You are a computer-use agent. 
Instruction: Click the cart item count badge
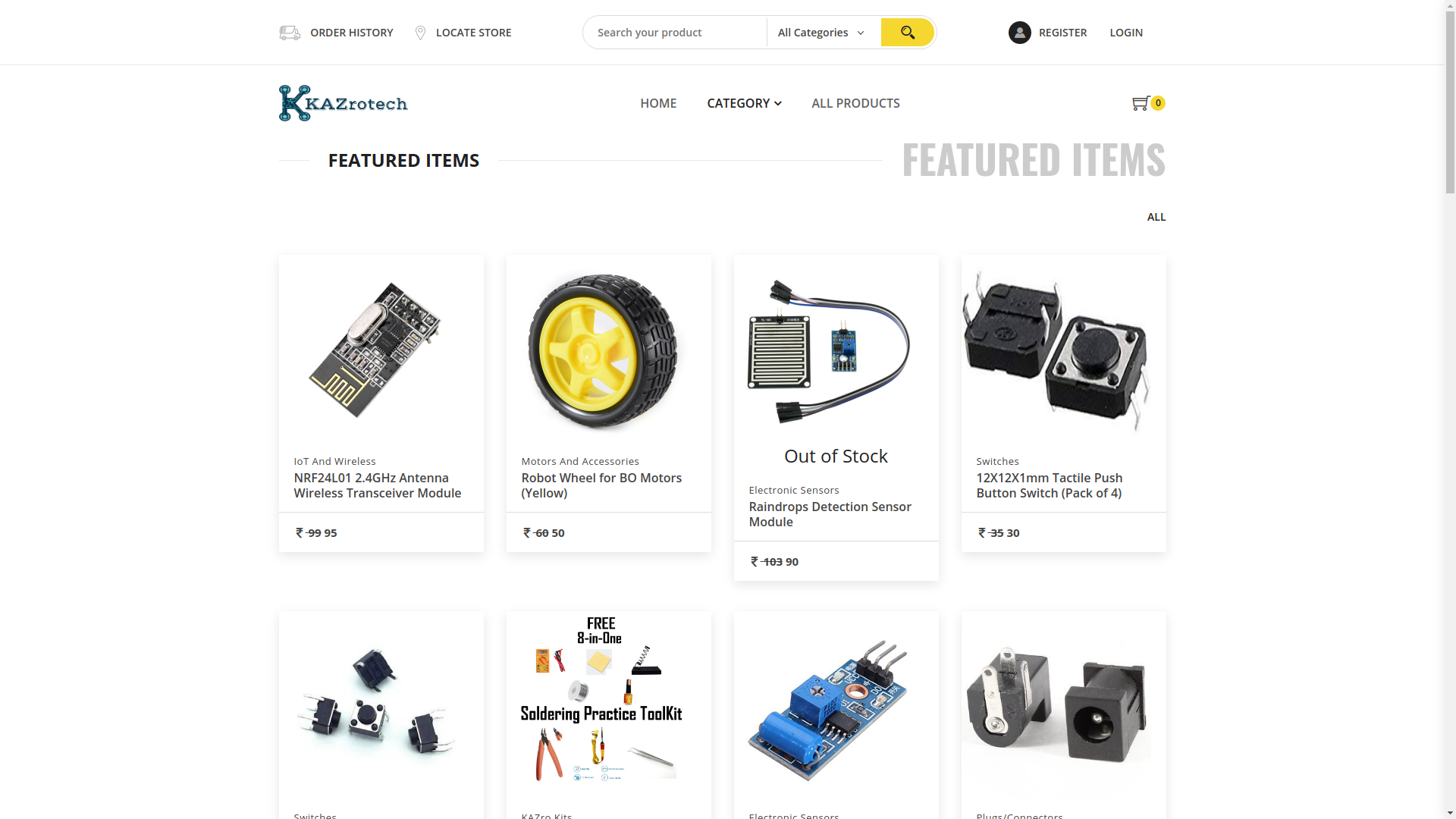(x=1158, y=103)
